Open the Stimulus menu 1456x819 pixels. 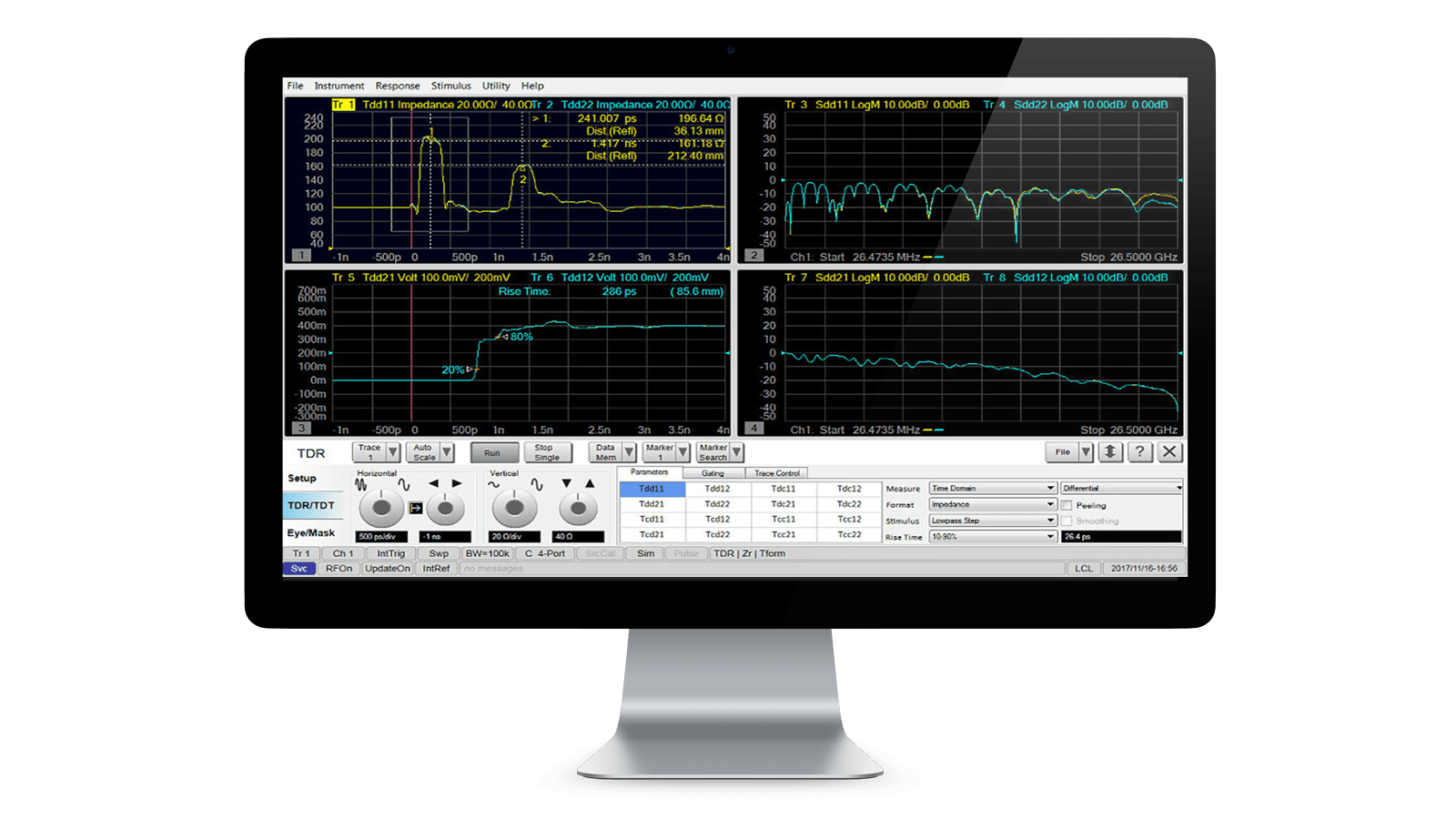(x=450, y=86)
